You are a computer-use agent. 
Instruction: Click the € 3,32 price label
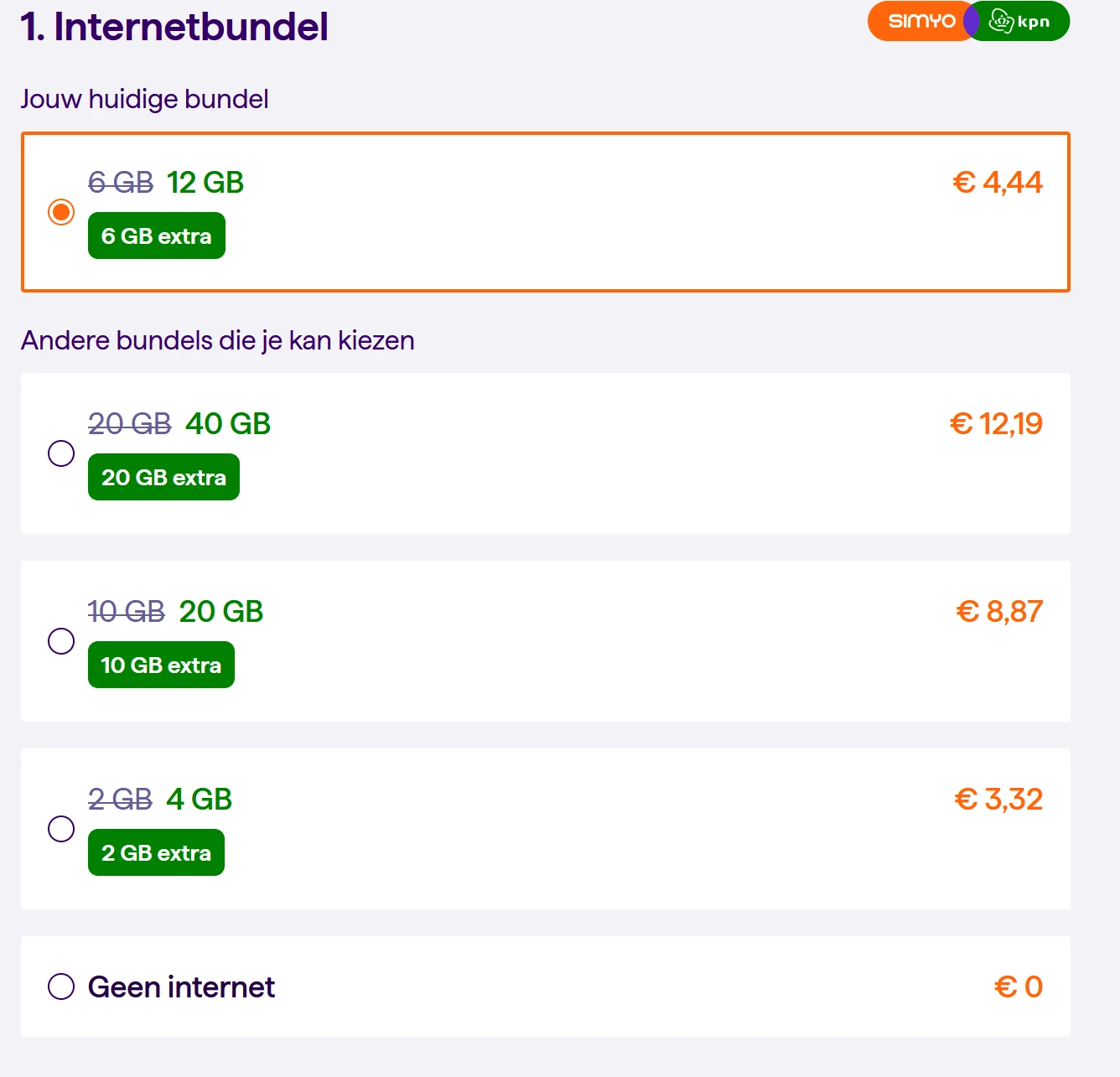click(x=998, y=800)
